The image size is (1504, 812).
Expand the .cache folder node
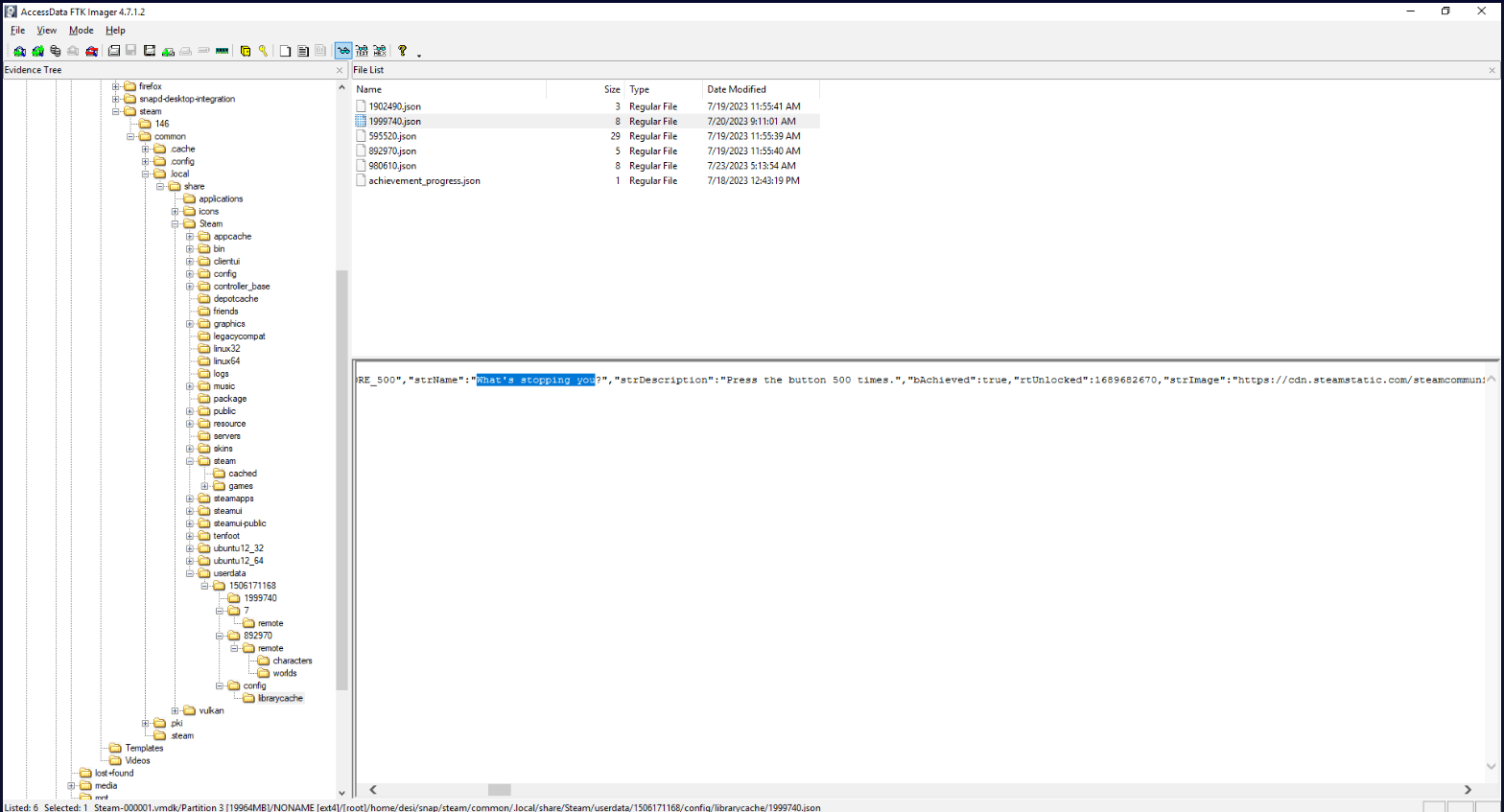click(146, 149)
